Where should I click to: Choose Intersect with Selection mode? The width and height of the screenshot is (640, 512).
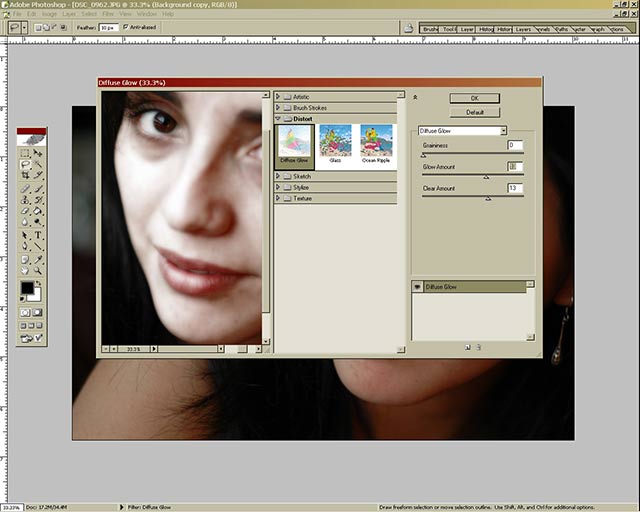coord(63,27)
